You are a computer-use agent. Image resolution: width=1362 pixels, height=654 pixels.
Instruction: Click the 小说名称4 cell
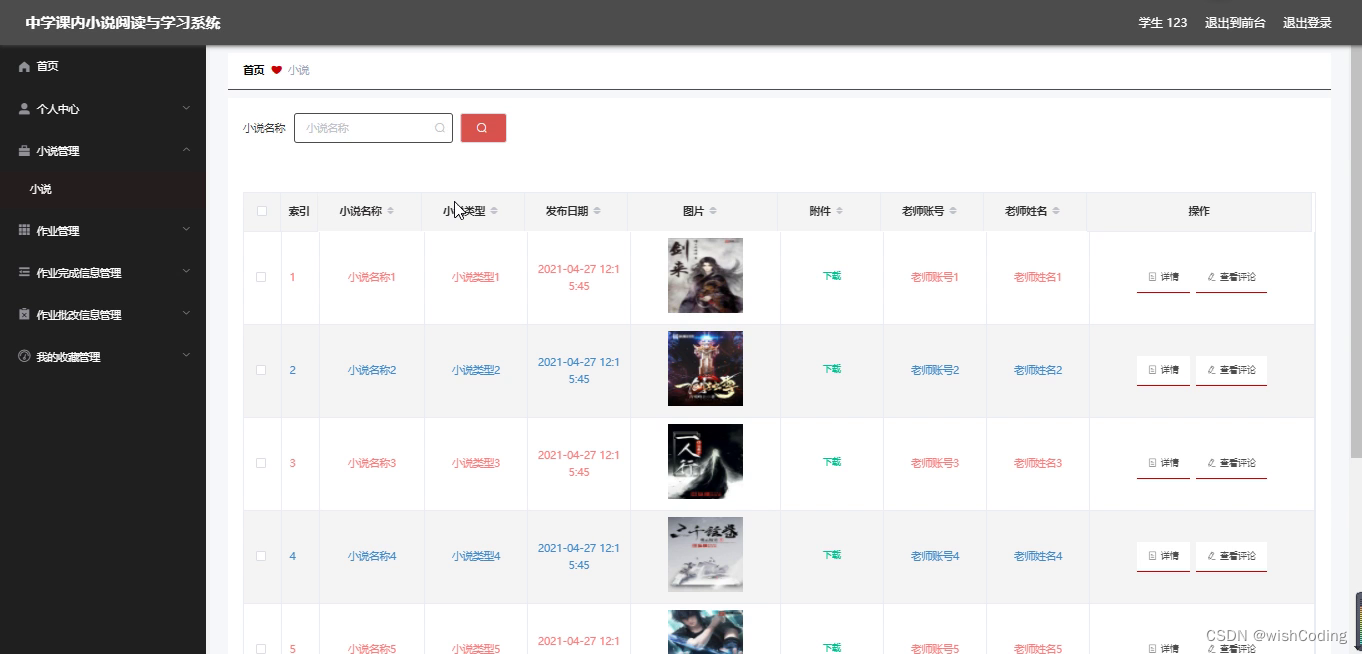pos(372,556)
